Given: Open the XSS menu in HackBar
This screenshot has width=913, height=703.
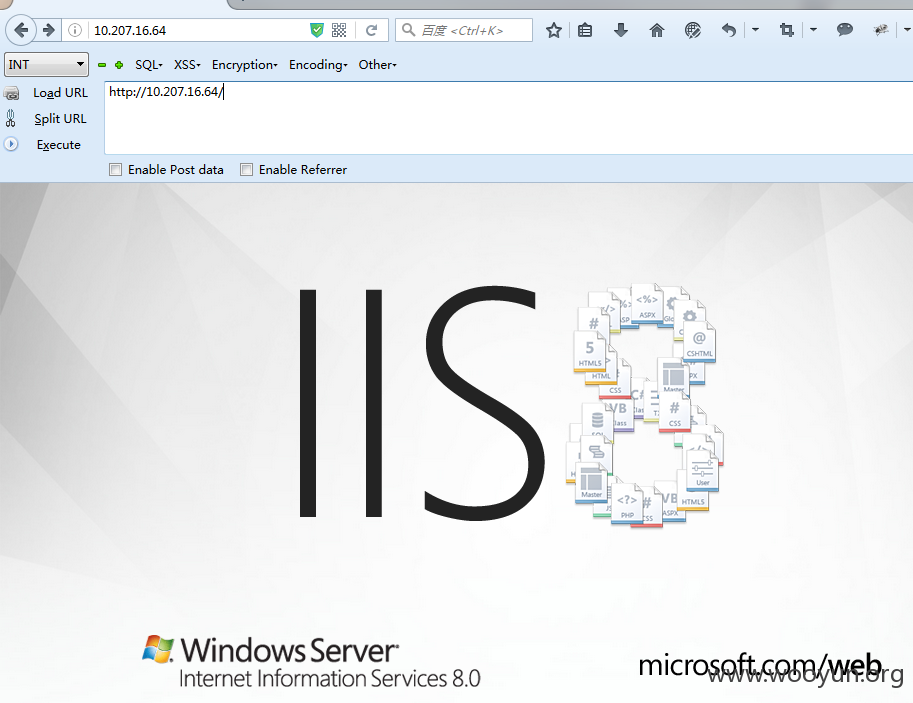Looking at the screenshot, I should coord(187,65).
